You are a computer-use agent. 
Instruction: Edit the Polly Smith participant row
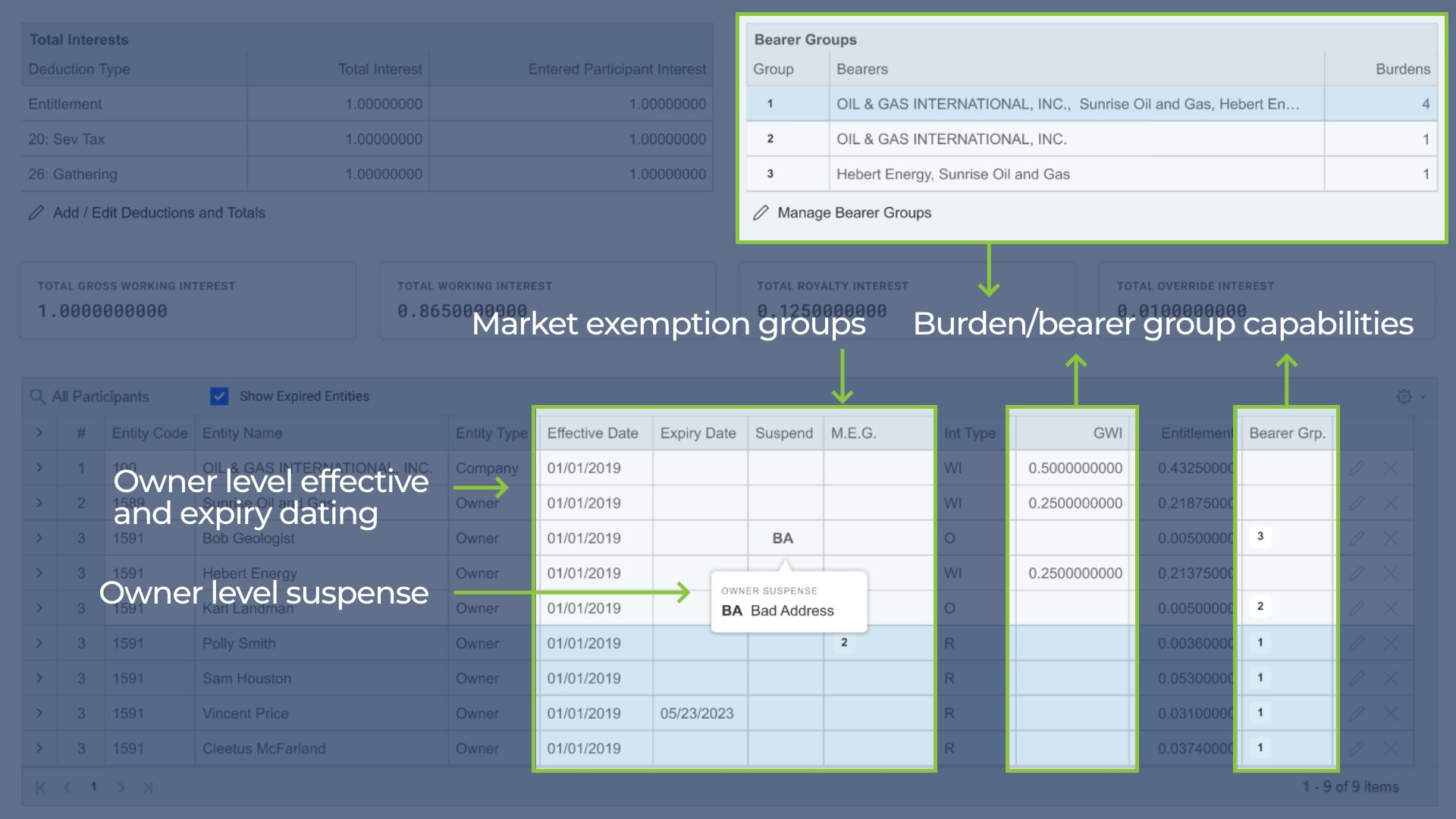pyautogui.click(x=1357, y=643)
